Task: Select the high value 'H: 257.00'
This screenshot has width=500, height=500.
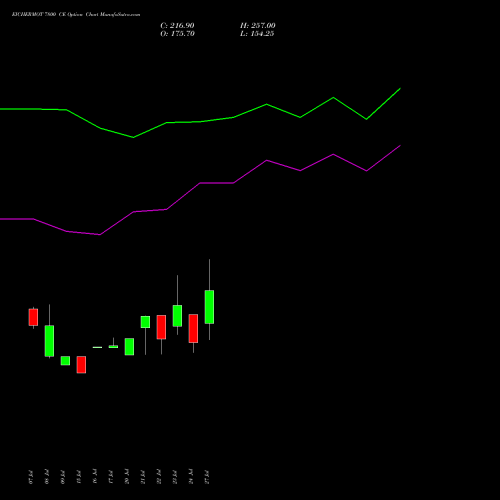Action: click(x=258, y=26)
